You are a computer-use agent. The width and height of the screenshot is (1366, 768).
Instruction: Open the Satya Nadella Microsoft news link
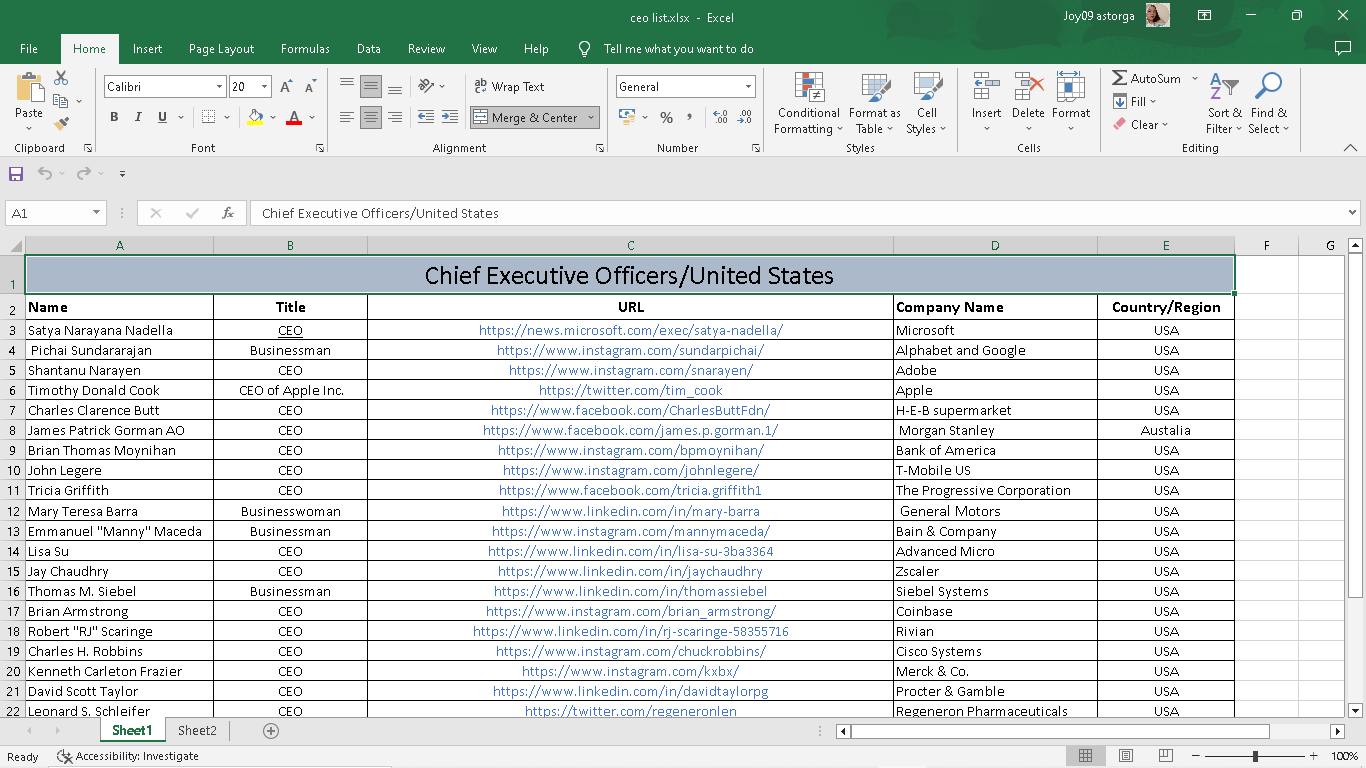pos(630,330)
